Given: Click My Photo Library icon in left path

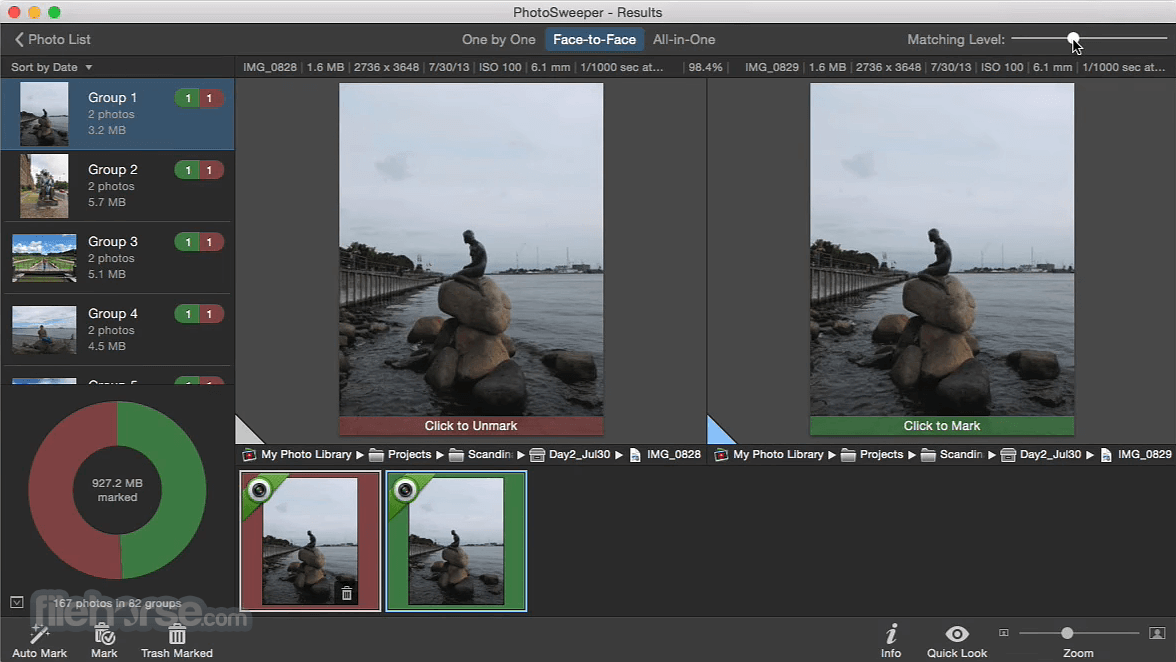Looking at the screenshot, I should [x=249, y=454].
